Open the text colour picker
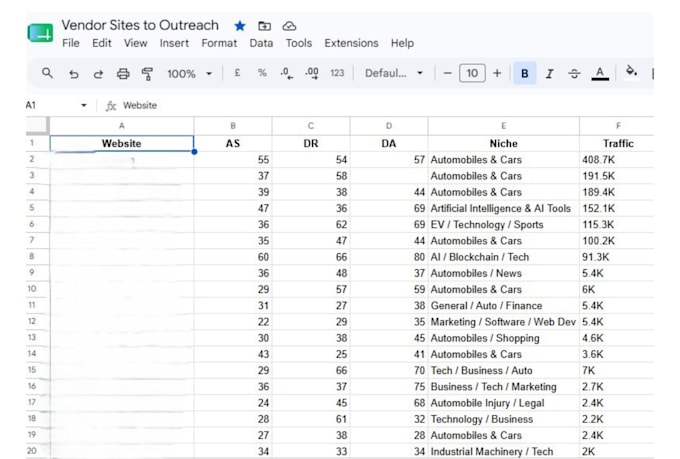Image resolution: width=680 pixels, height=459 pixels. pyautogui.click(x=600, y=73)
